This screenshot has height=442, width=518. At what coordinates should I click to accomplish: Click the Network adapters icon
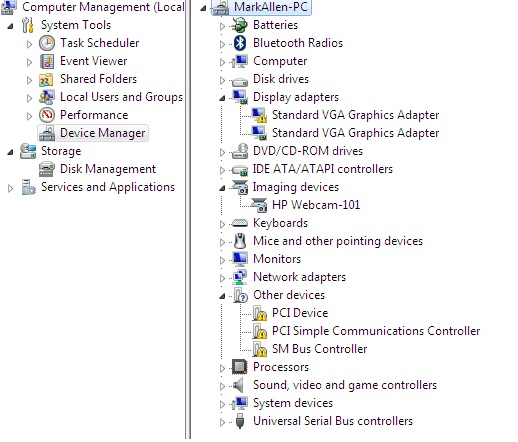click(x=240, y=277)
